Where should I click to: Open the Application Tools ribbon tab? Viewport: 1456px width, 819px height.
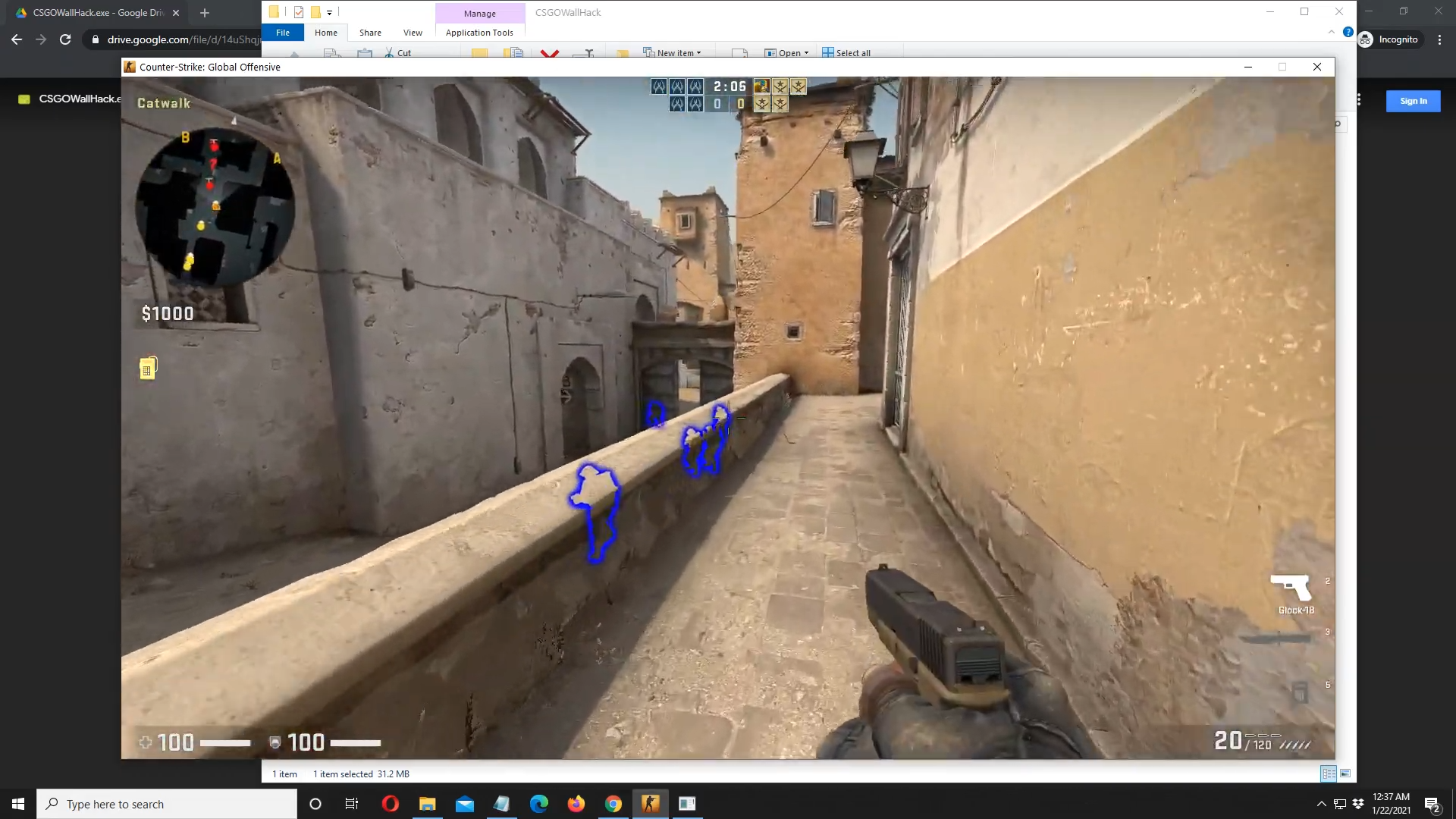click(x=480, y=32)
